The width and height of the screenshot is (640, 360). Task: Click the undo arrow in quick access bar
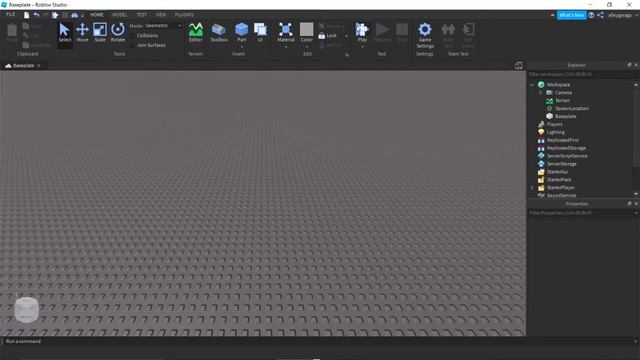tap(36, 15)
